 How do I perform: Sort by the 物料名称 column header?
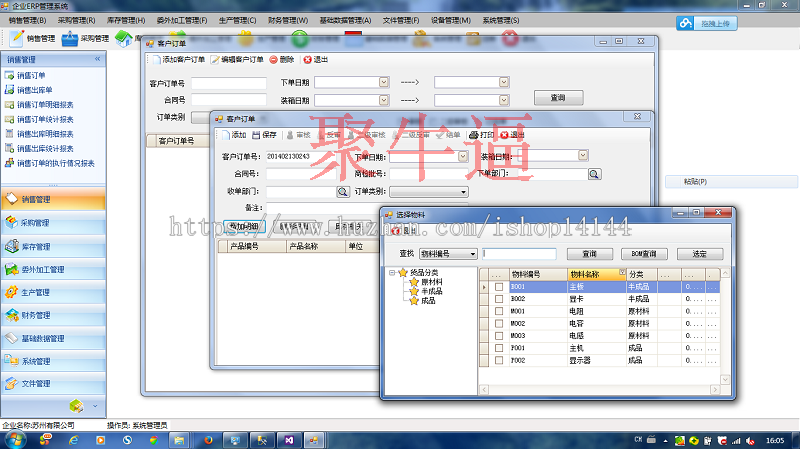(596, 275)
